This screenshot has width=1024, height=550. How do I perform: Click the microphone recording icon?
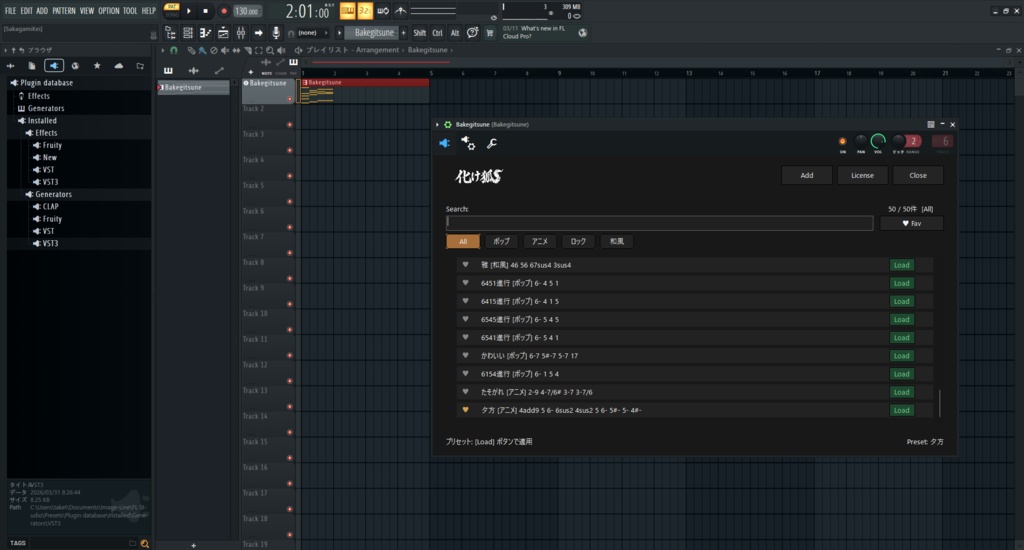pos(276,33)
